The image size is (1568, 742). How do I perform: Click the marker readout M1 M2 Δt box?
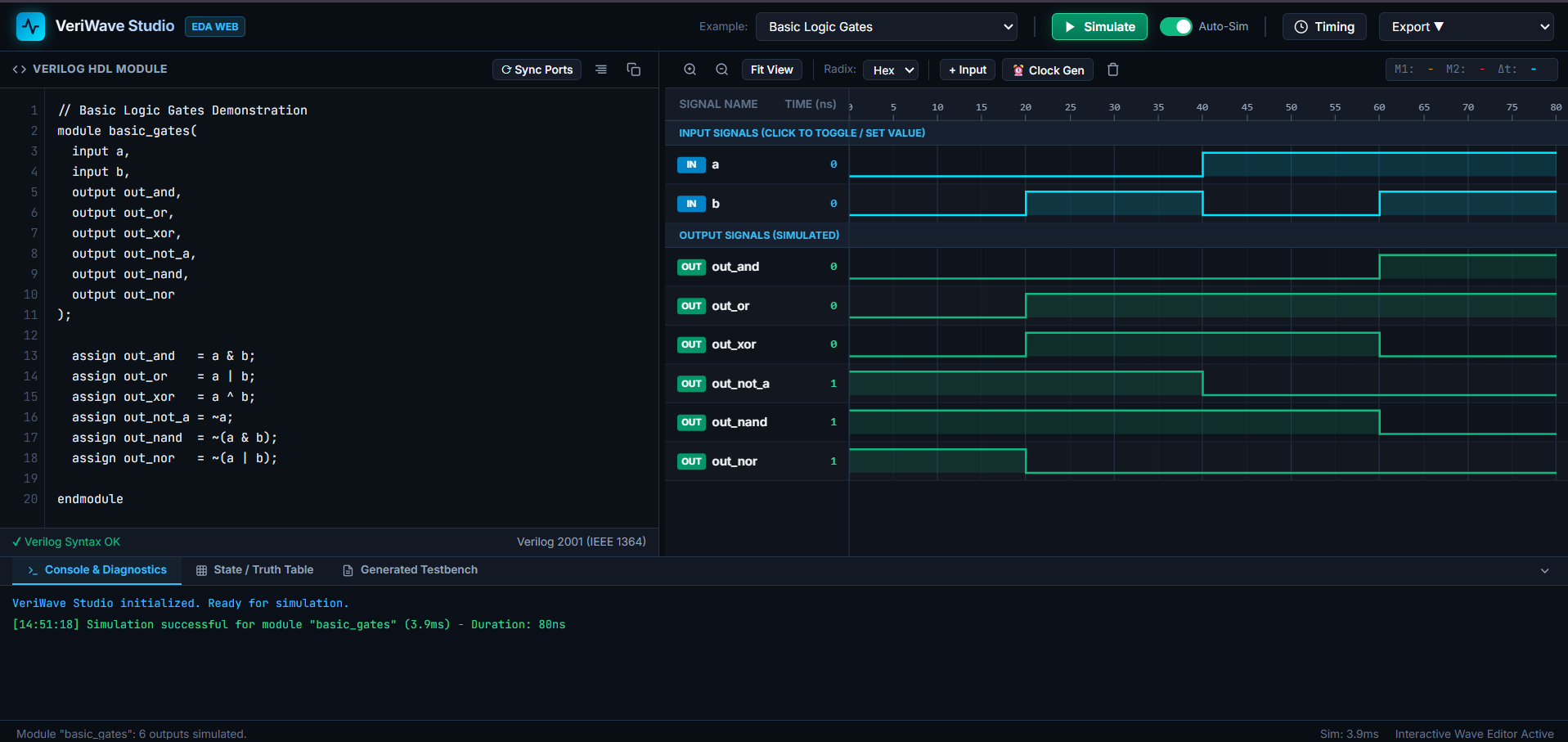tap(1471, 70)
